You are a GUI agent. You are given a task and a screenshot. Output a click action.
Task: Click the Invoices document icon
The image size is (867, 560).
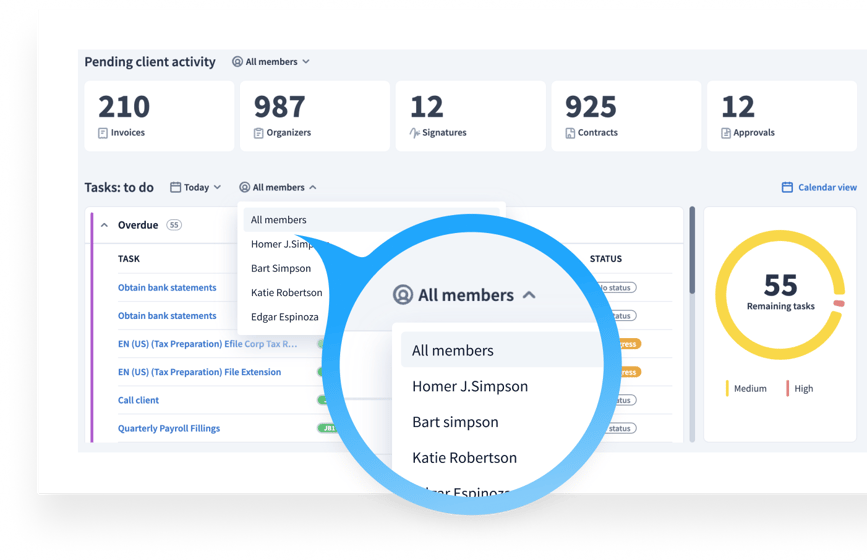point(103,133)
